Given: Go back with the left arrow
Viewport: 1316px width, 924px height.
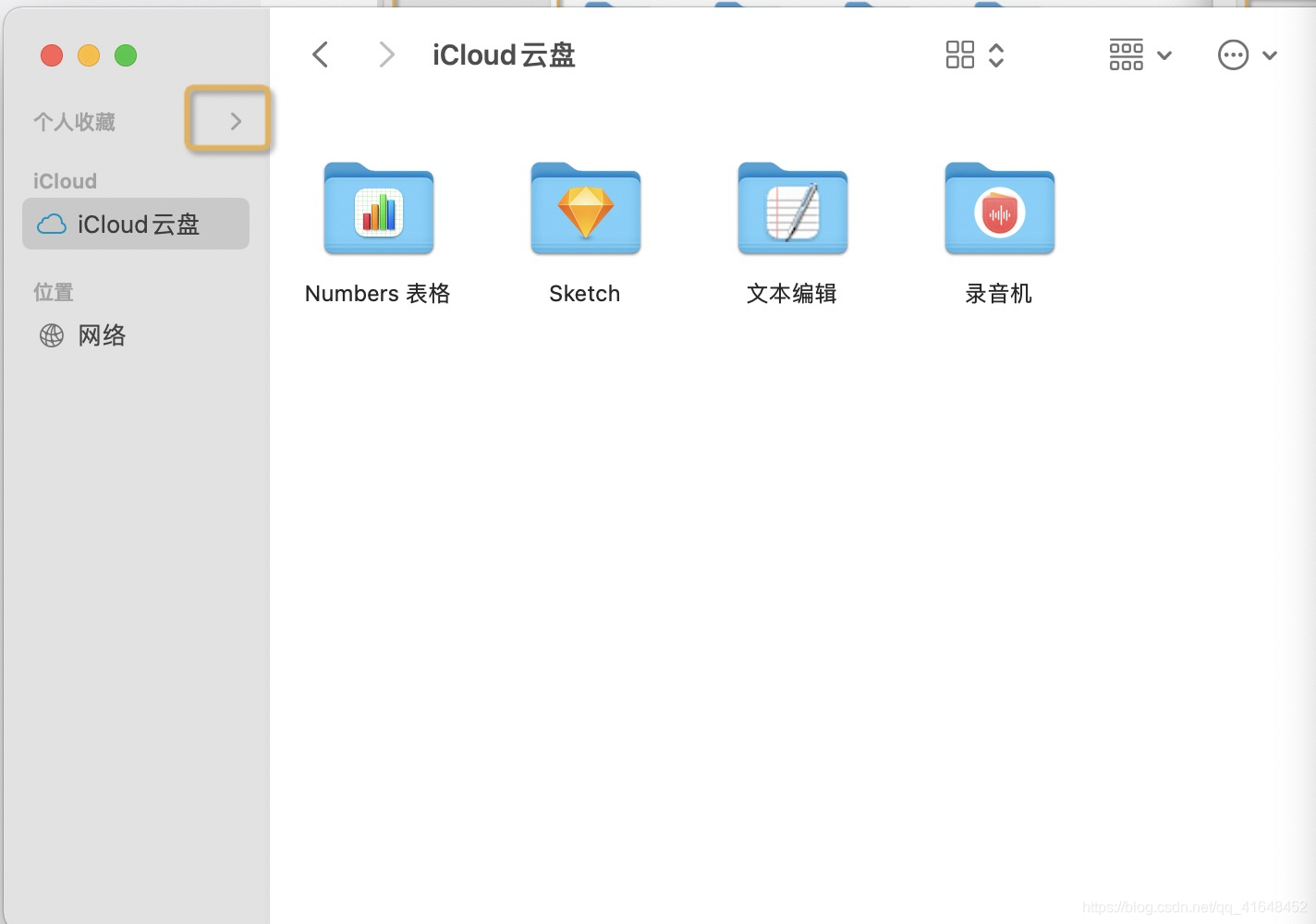Looking at the screenshot, I should point(321,55).
